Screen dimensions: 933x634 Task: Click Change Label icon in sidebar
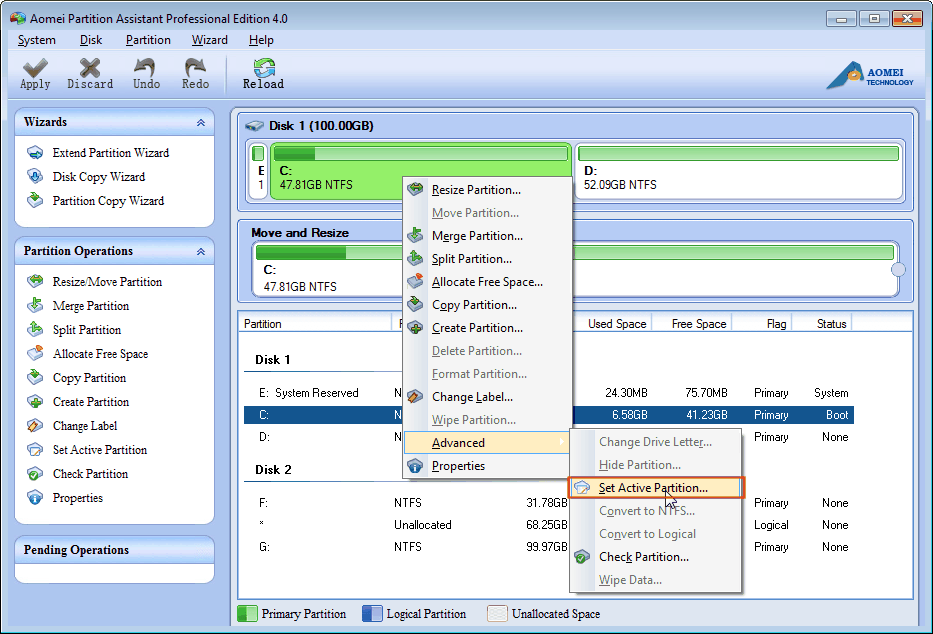click(35, 425)
